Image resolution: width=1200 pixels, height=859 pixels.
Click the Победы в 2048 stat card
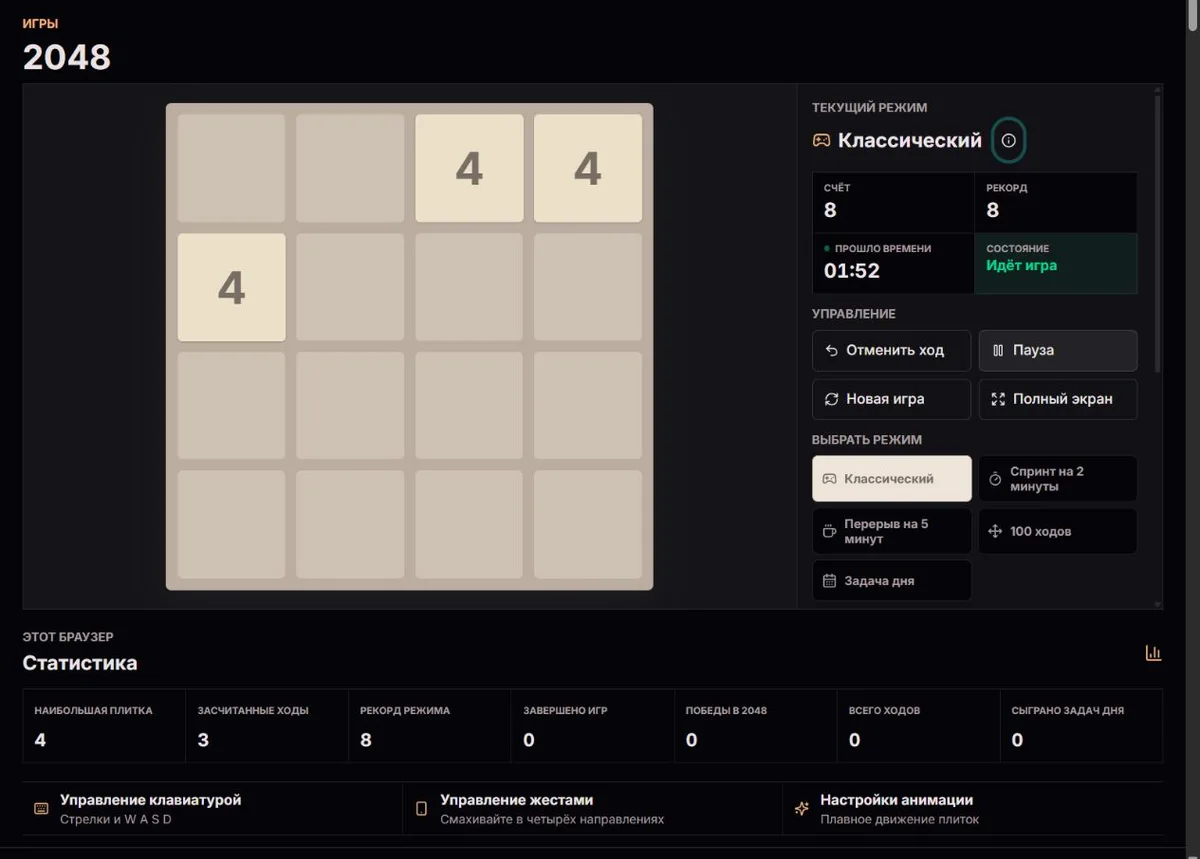756,726
